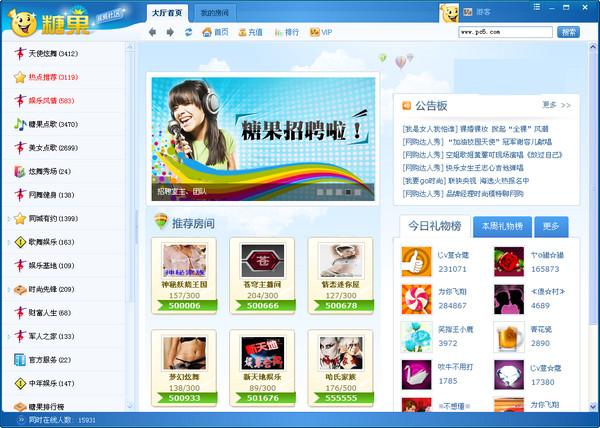Viewport: 600px width, 428px height.
Task: Open room 哈氏家族 555555
Action: pos(341,368)
